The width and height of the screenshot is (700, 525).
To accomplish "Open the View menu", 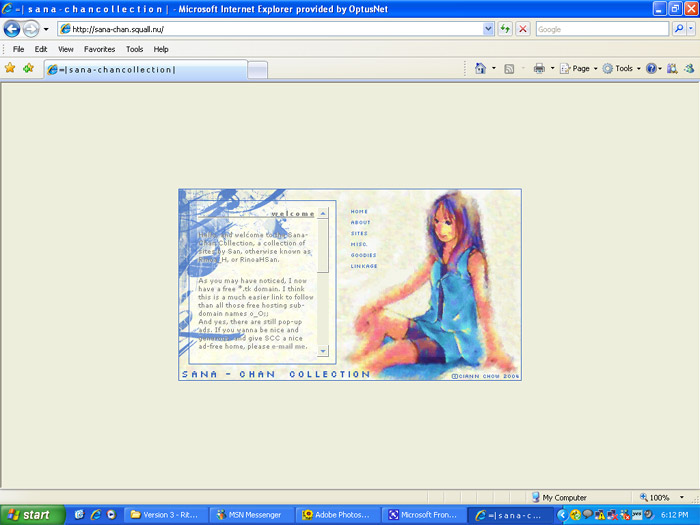I will click(65, 49).
